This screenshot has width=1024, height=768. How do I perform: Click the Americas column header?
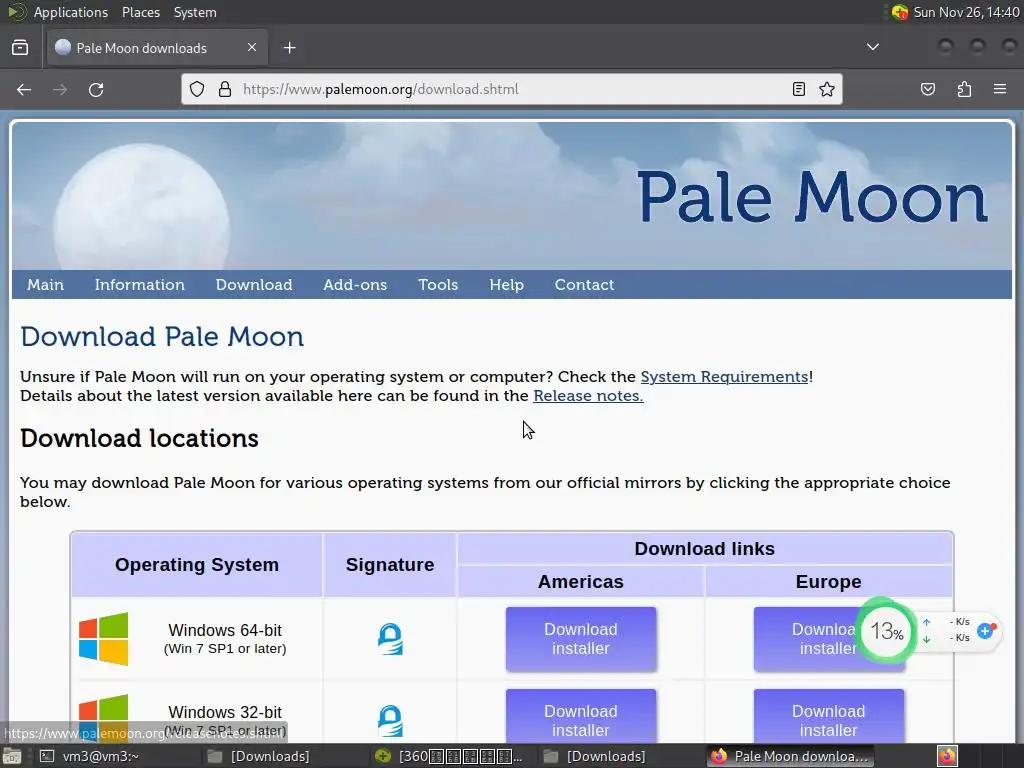[x=581, y=581]
